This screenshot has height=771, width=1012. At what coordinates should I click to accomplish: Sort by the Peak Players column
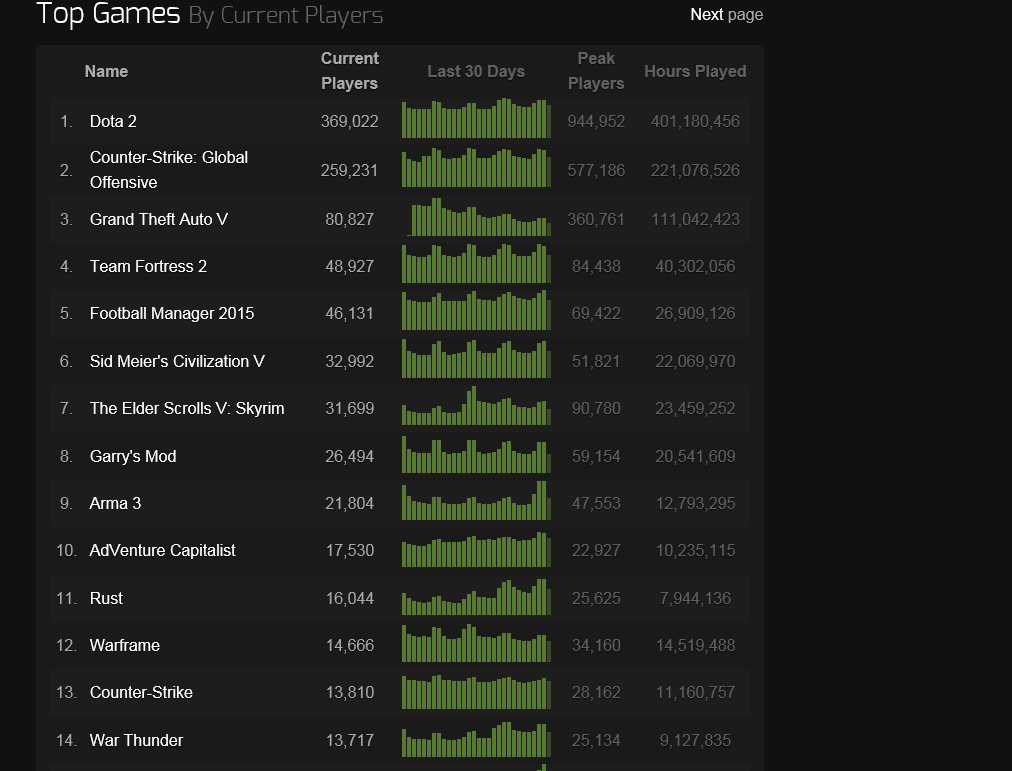click(595, 71)
